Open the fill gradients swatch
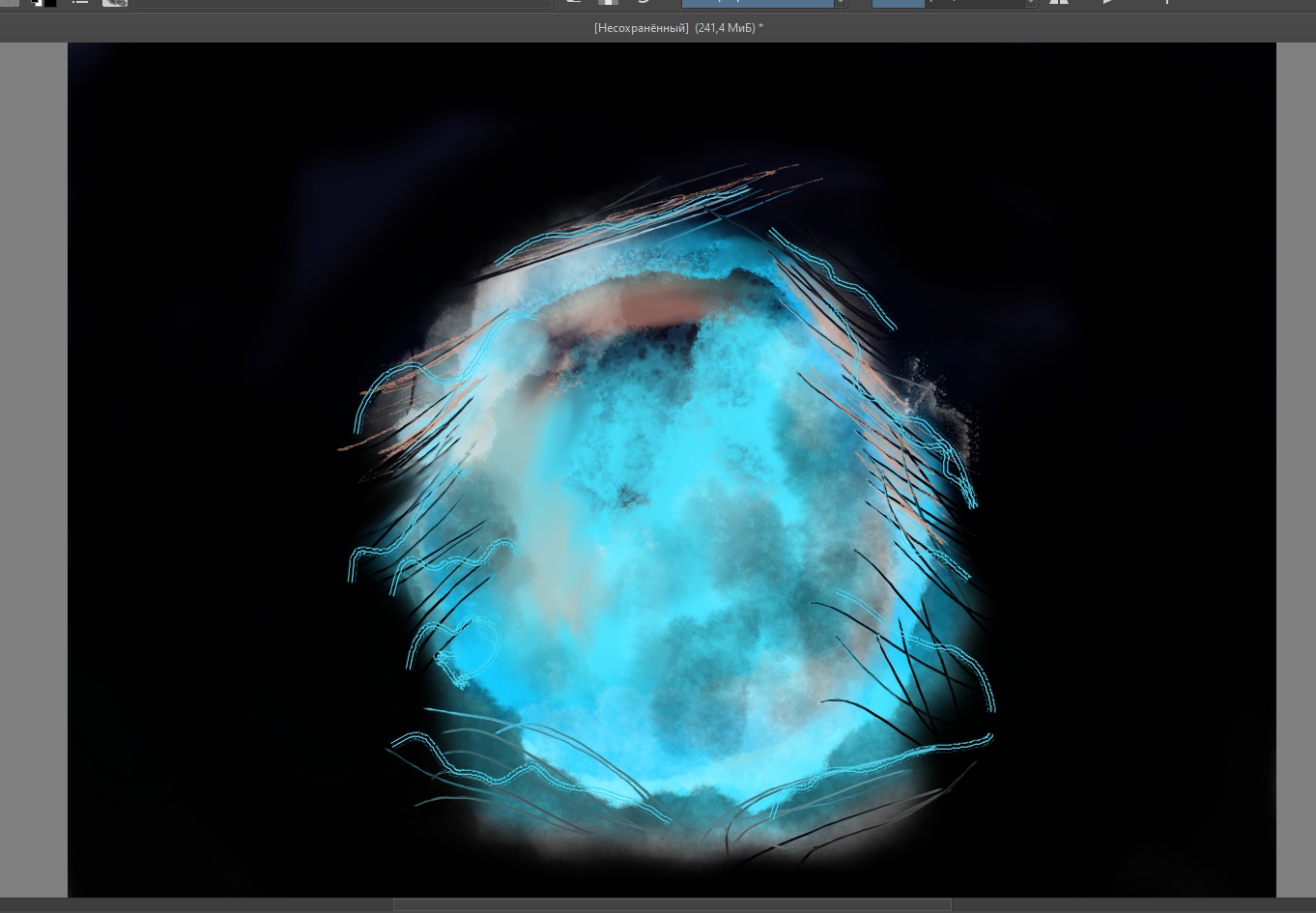1316x913 pixels. tap(9, 2)
